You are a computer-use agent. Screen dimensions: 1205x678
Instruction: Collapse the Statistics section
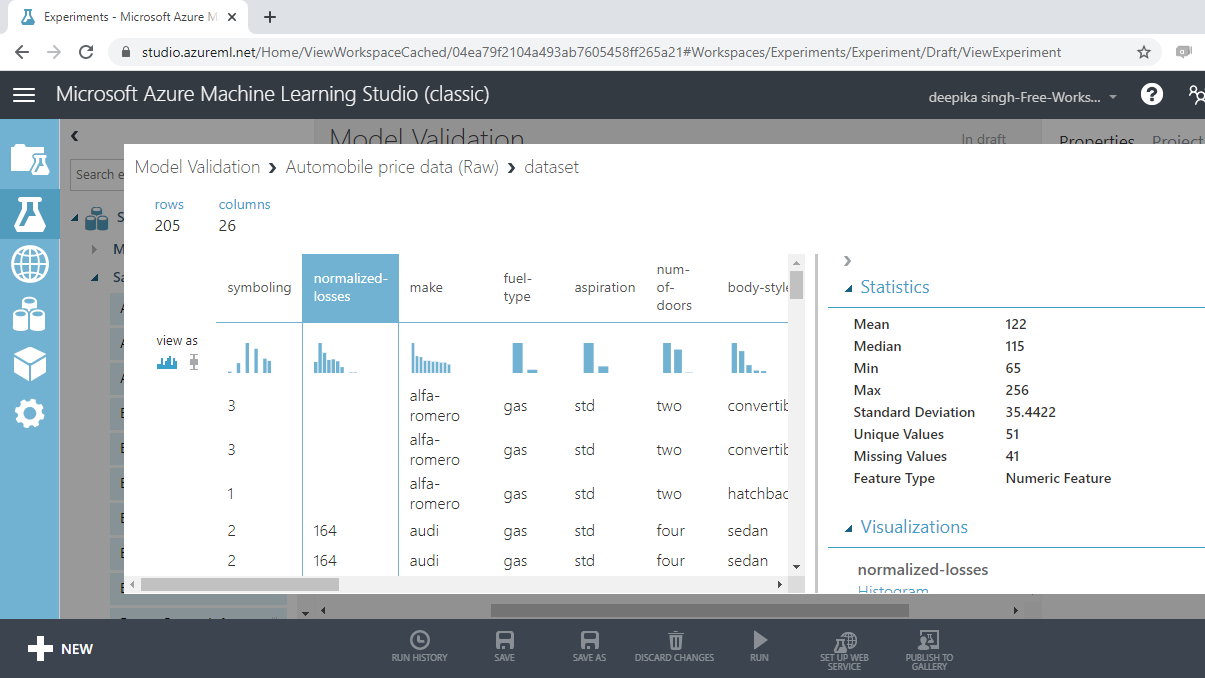pyautogui.click(x=849, y=288)
